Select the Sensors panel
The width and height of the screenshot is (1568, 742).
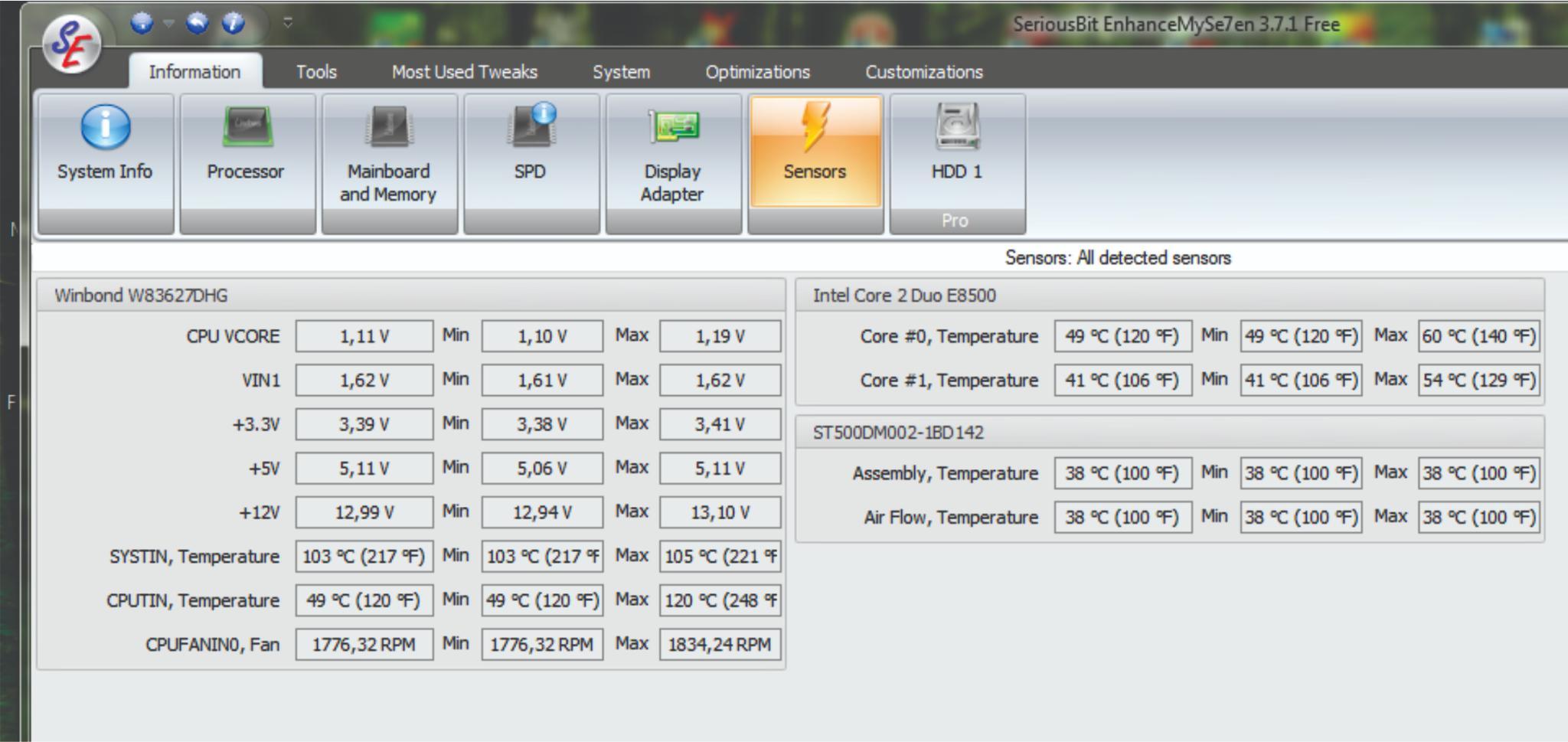tap(815, 163)
